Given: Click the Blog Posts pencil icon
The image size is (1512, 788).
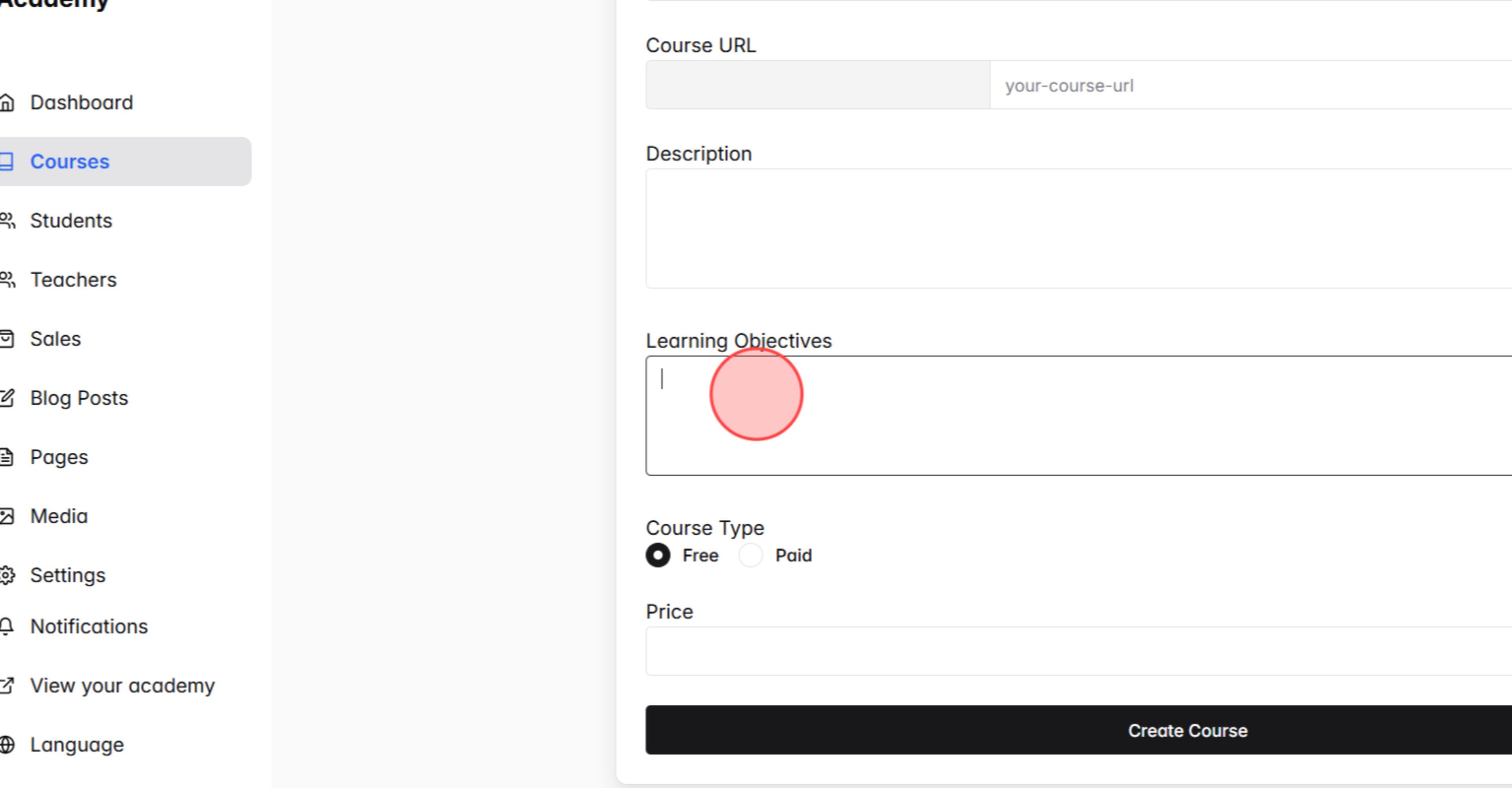Looking at the screenshot, I should click(x=7, y=398).
